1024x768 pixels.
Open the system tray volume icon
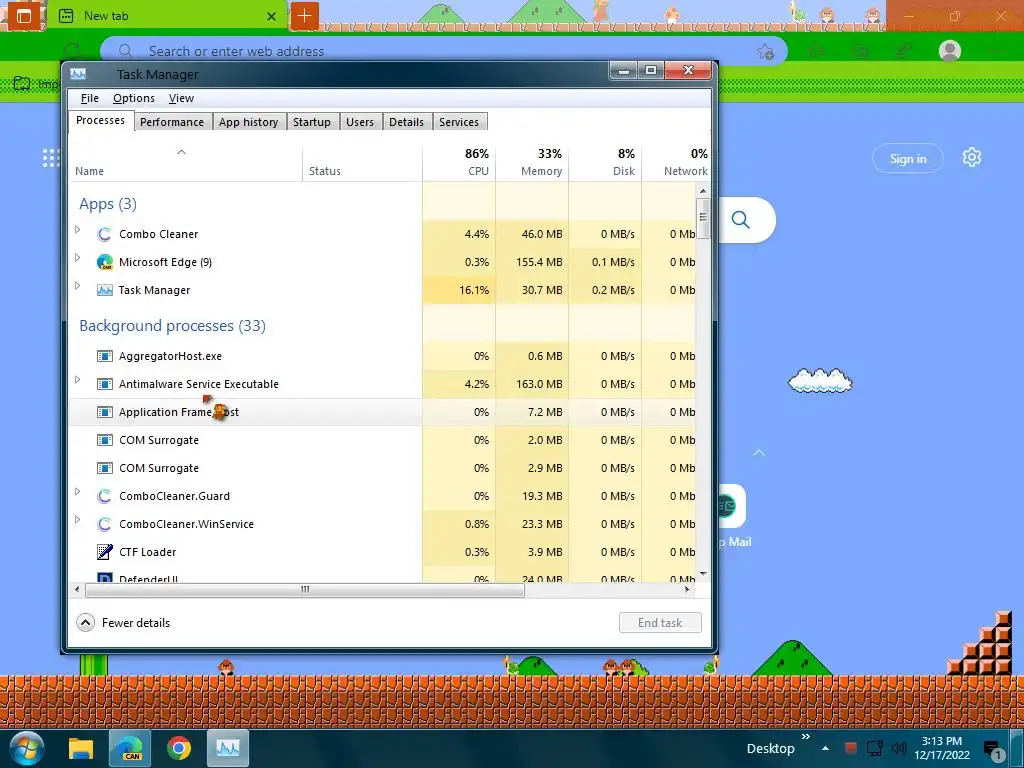pos(899,748)
